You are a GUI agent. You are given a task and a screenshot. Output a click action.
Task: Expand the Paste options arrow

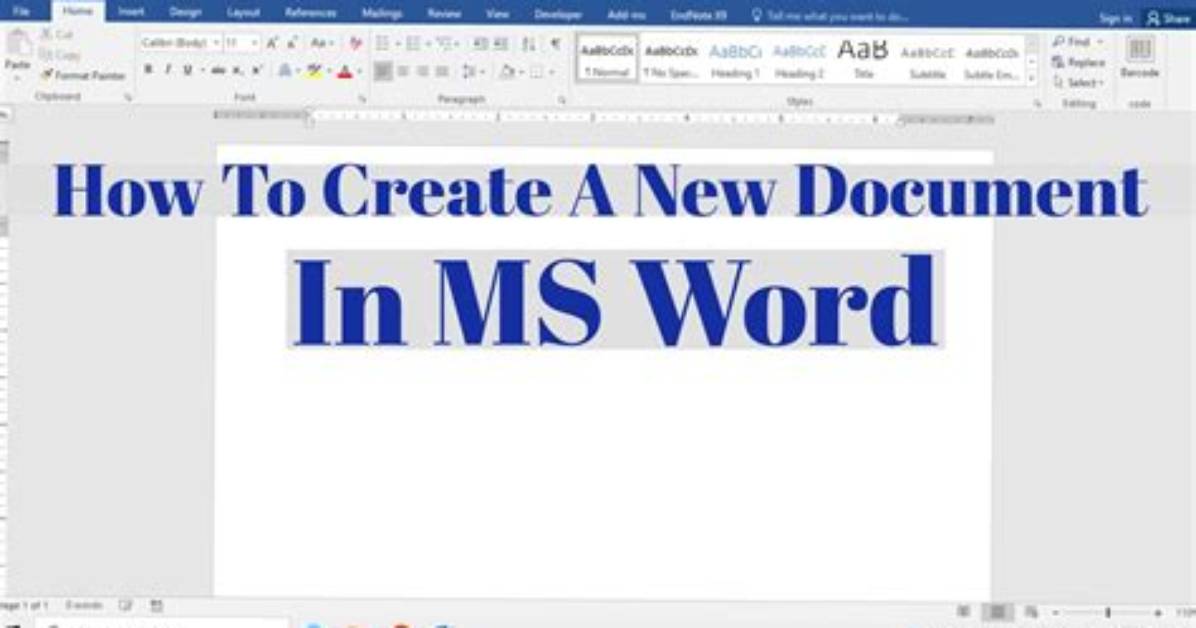tap(18, 79)
